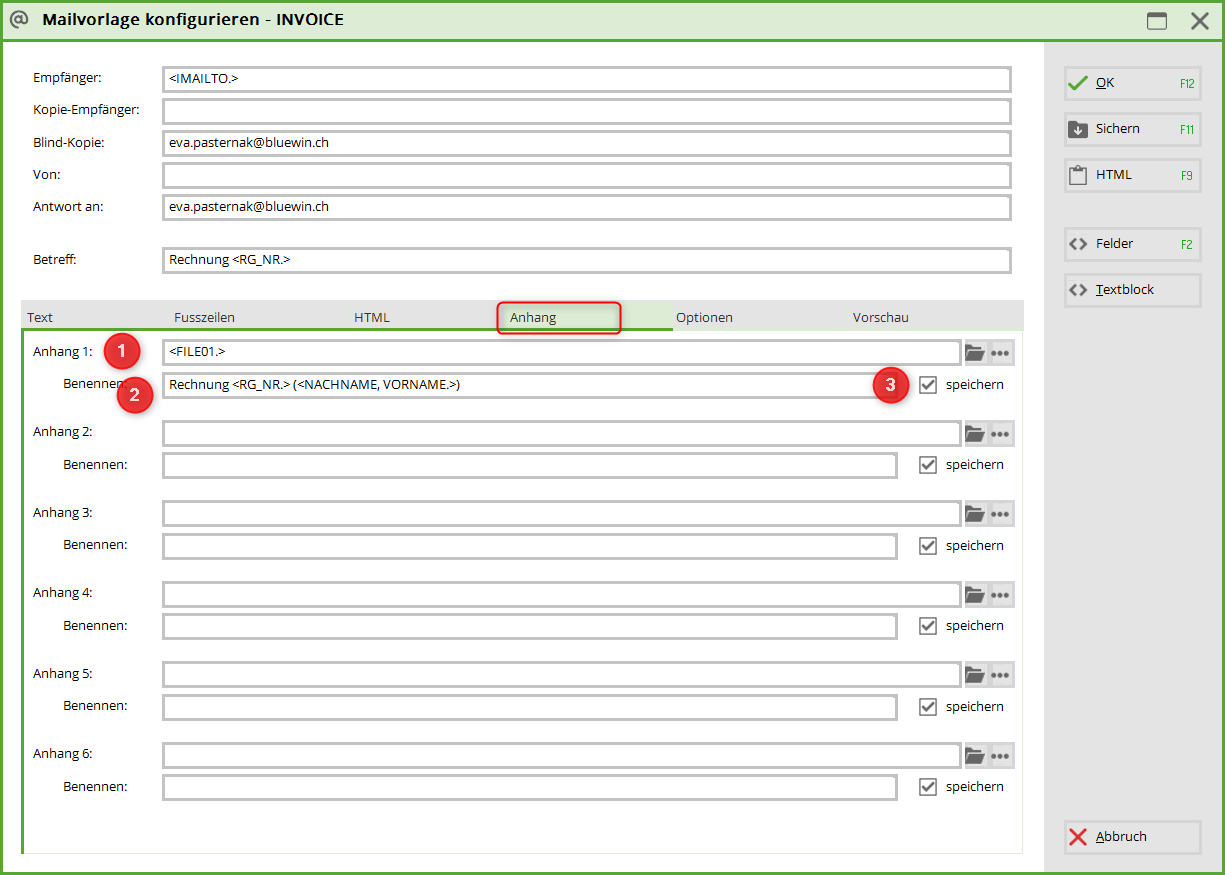Open the three-dots menu for Anhang 2
The width and height of the screenshot is (1225, 875).
(1001, 433)
